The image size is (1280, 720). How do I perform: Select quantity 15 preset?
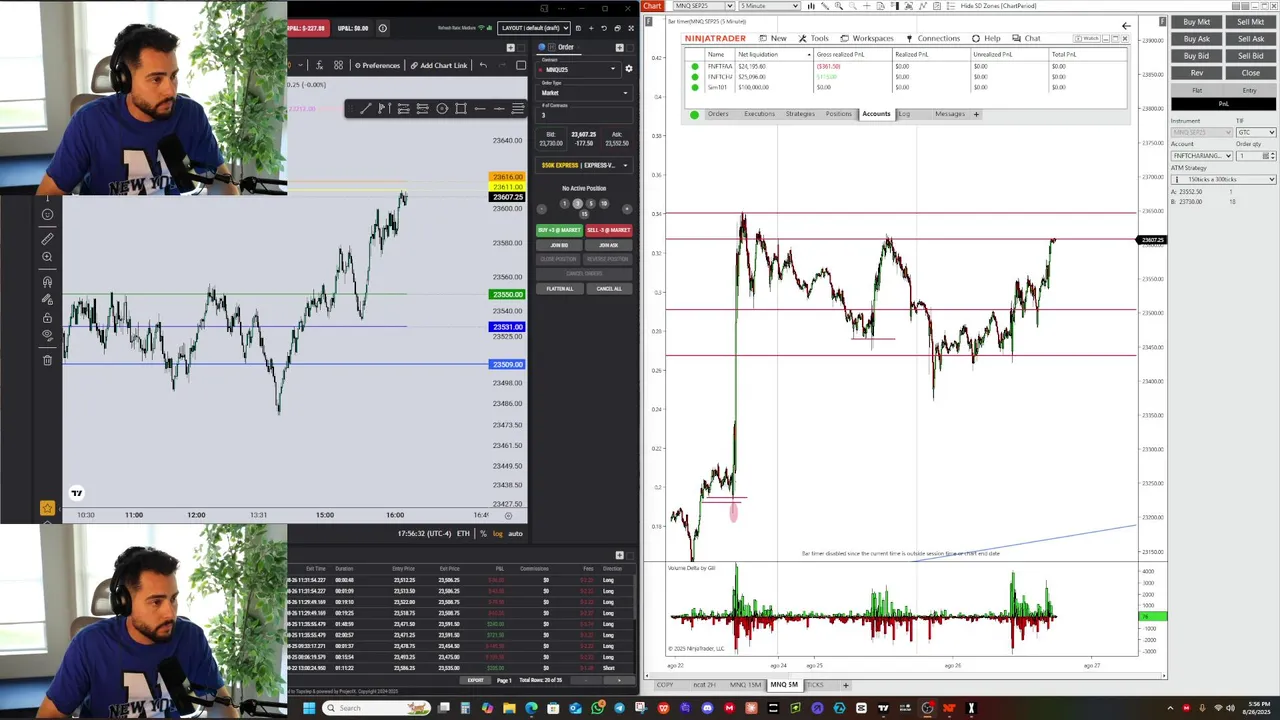point(585,214)
